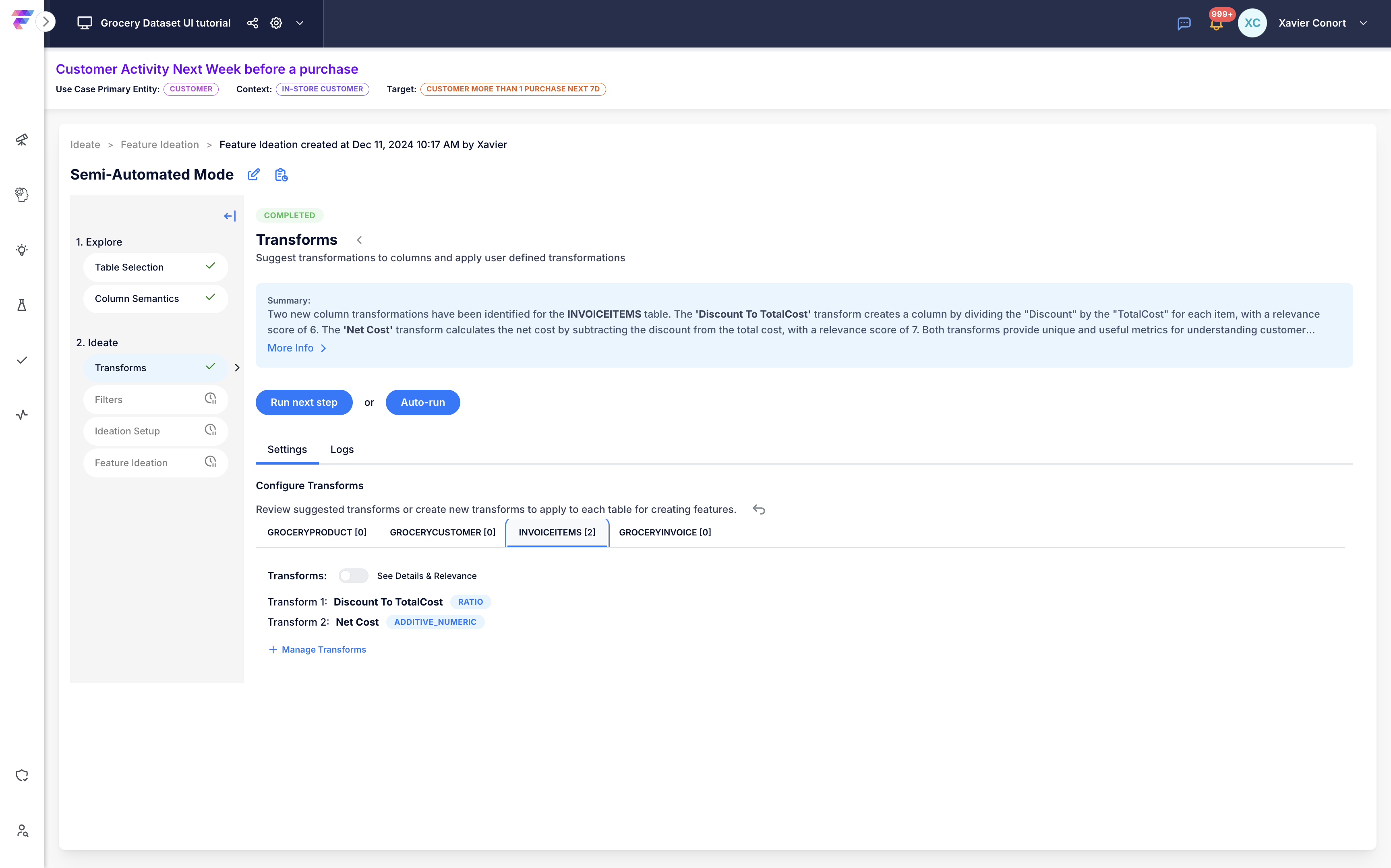
Task: Switch to the Settings tab
Action: coord(287,449)
